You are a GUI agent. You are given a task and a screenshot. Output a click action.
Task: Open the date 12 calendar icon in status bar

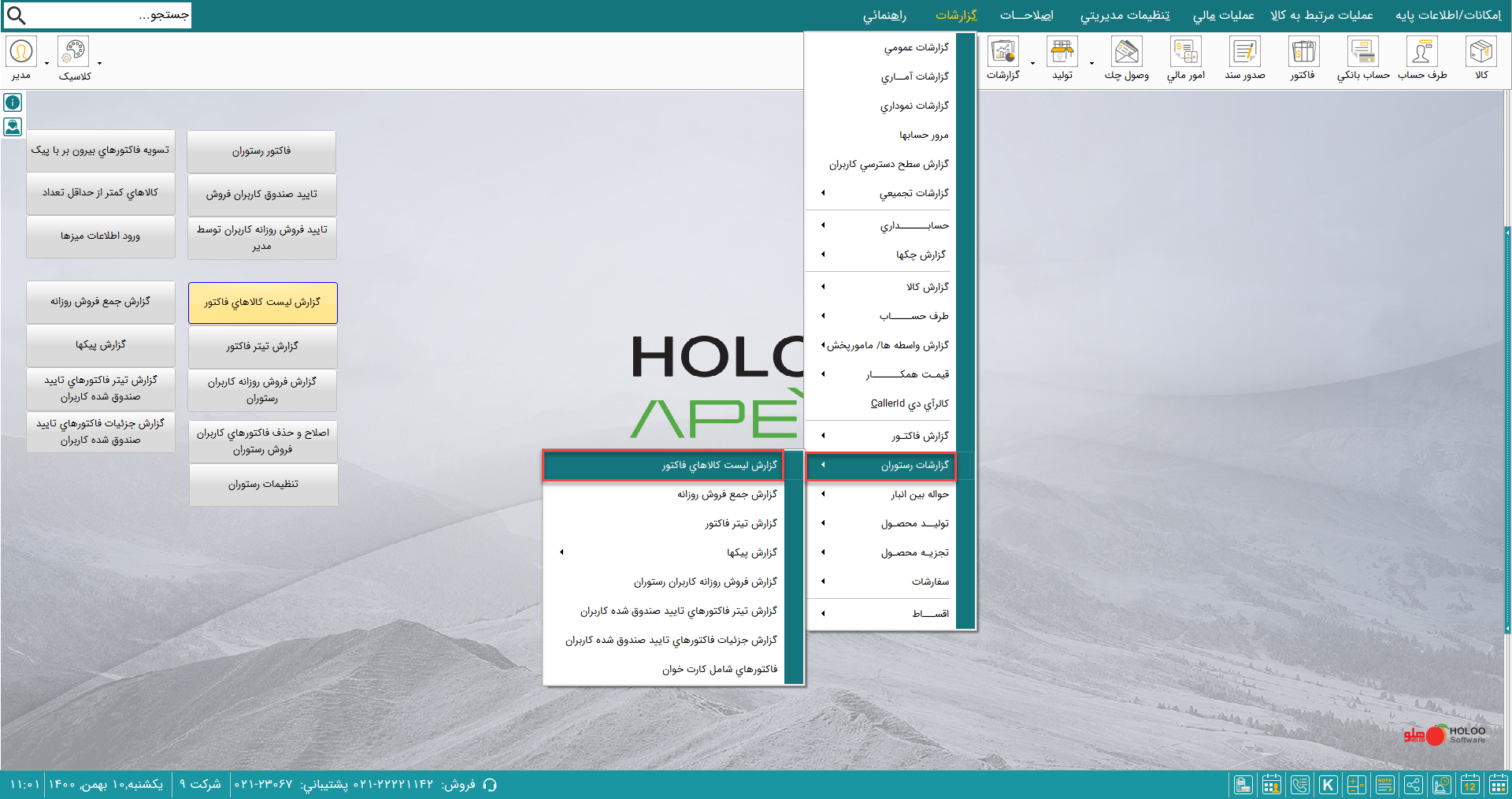(x=1469, y=785)
